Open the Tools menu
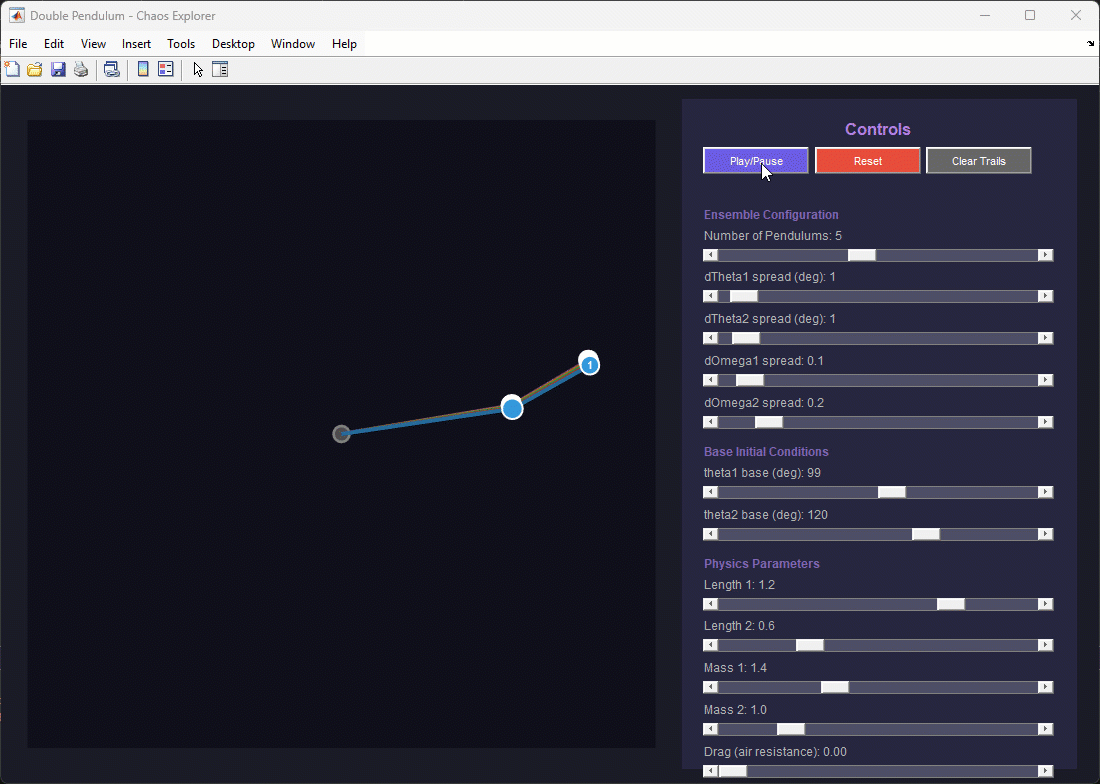The image size is (1100, 784). coord(181,43)
